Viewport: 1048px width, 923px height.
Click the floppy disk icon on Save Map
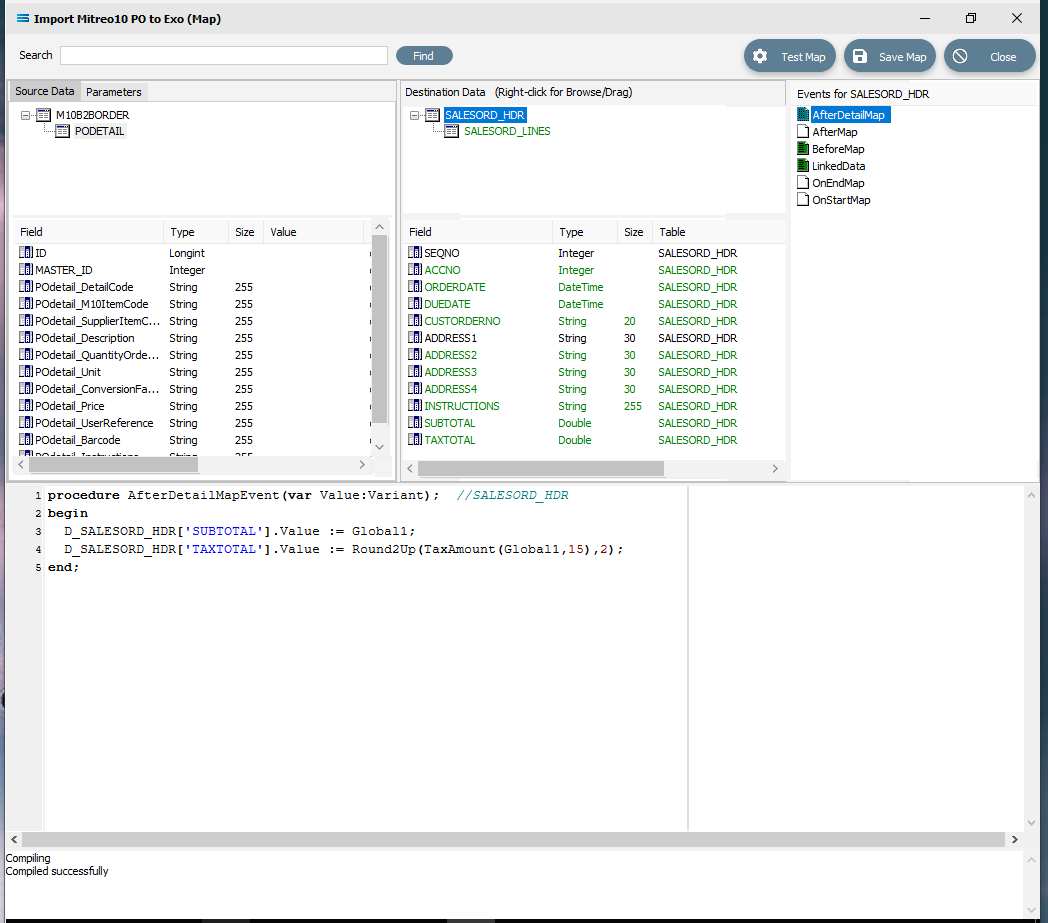[860, 57]
